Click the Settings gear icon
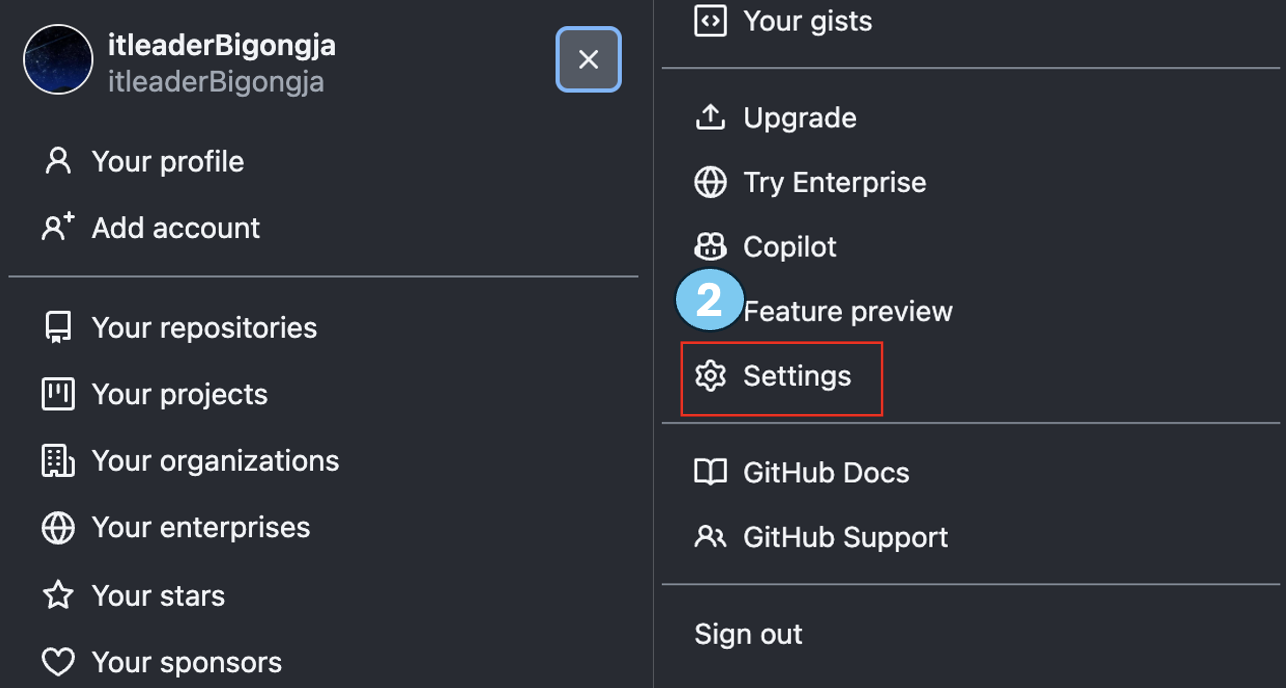The width and height of the screenshot is (1286, 688). [710, 376]
